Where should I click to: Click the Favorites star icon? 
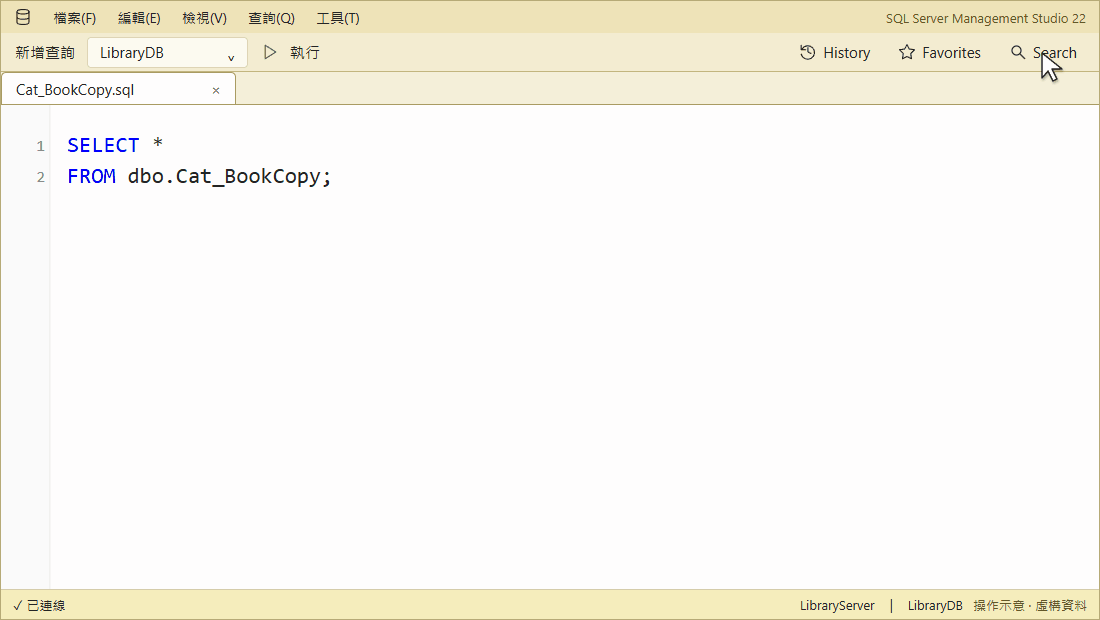[x=907, y=53]
